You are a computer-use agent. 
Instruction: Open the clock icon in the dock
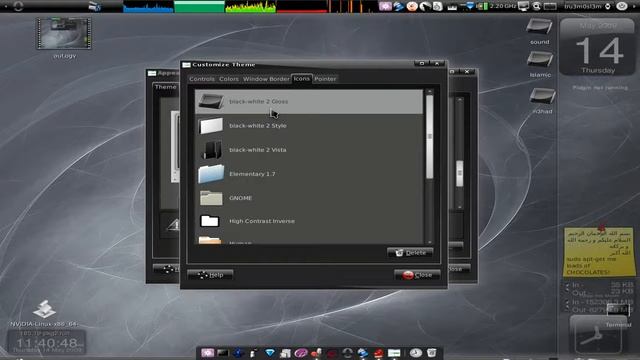tap(416, 353)
